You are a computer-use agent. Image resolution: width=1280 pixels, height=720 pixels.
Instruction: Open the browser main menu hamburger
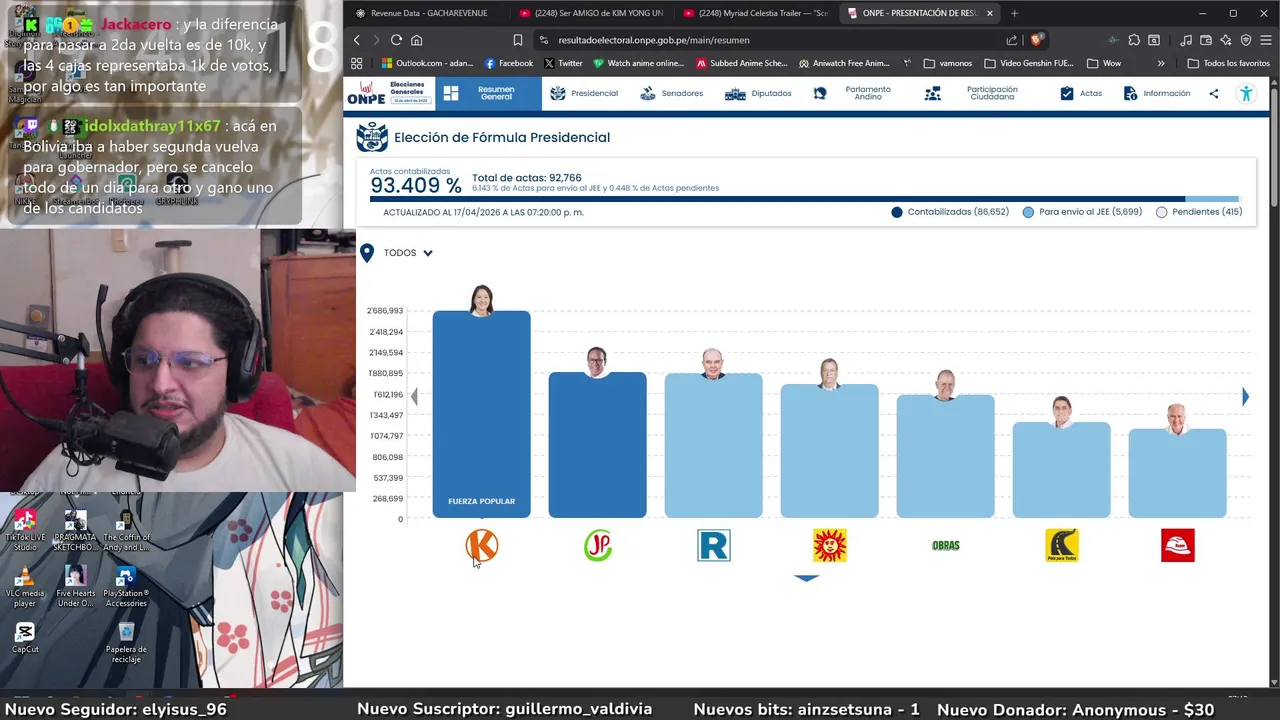[x=1265, y=40]
